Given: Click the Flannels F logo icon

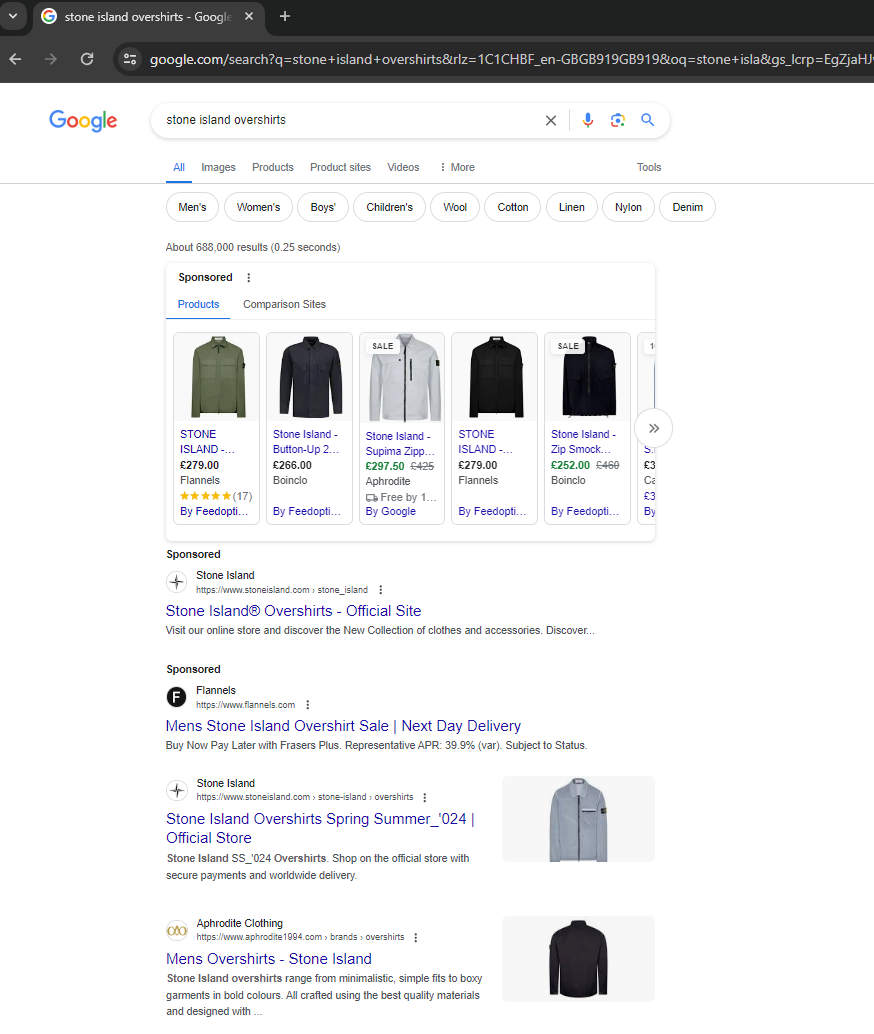Looking at the screenshot, I should [176, 697].
